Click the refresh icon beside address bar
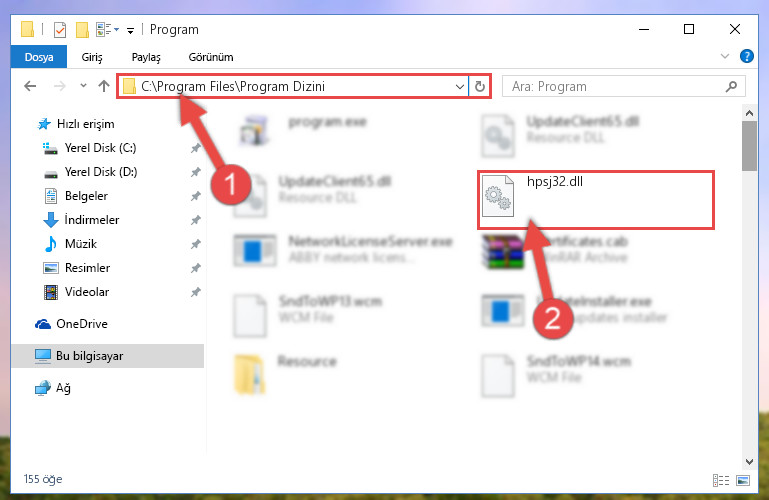Image resolution: width=769 pixels, height=500 pixels. (480, 86)
